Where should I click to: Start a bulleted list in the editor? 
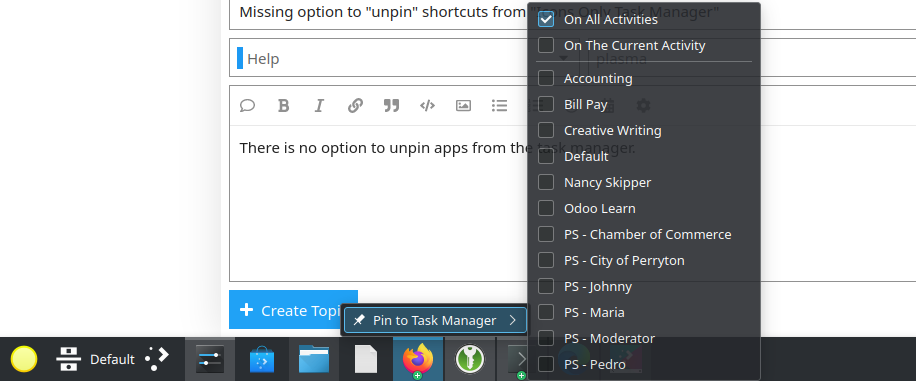pyautogui.click(x=499, y=106)
